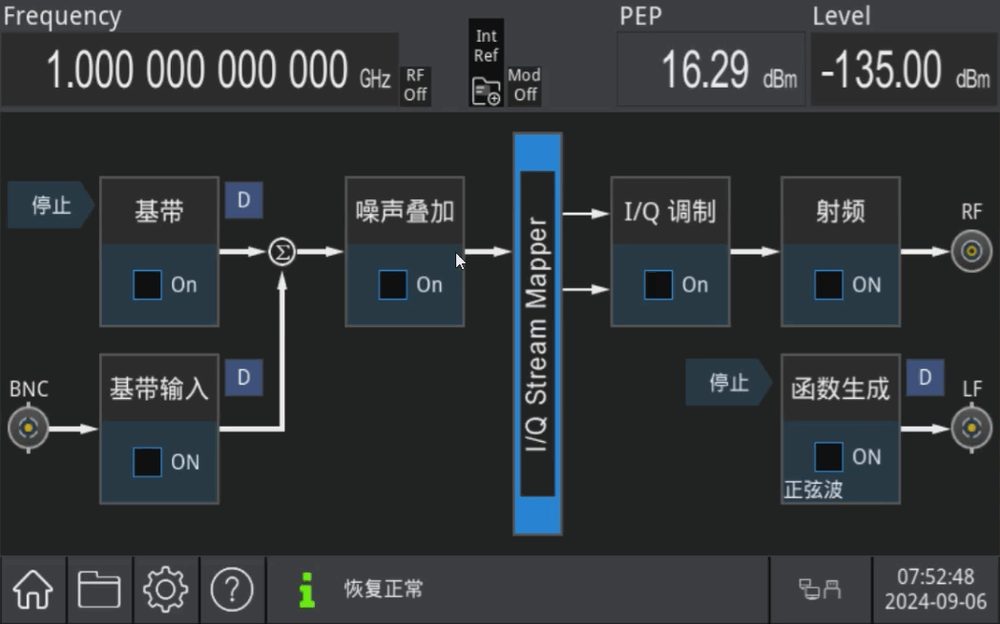Click the D badge beside 函数生成
Image resolution: width=1000 pixels, height=624 pixels.
point(925,378)
